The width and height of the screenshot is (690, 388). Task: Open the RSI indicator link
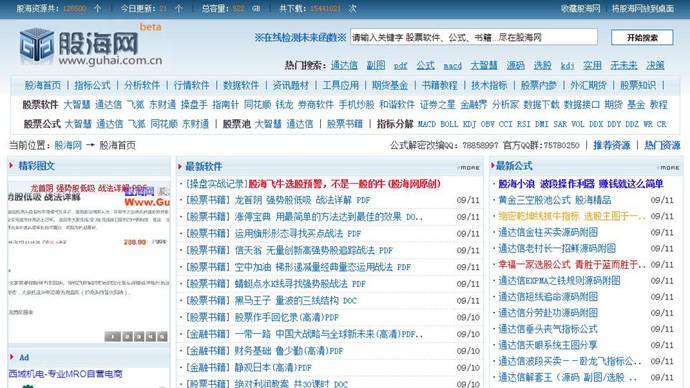[x=524, y=124]
